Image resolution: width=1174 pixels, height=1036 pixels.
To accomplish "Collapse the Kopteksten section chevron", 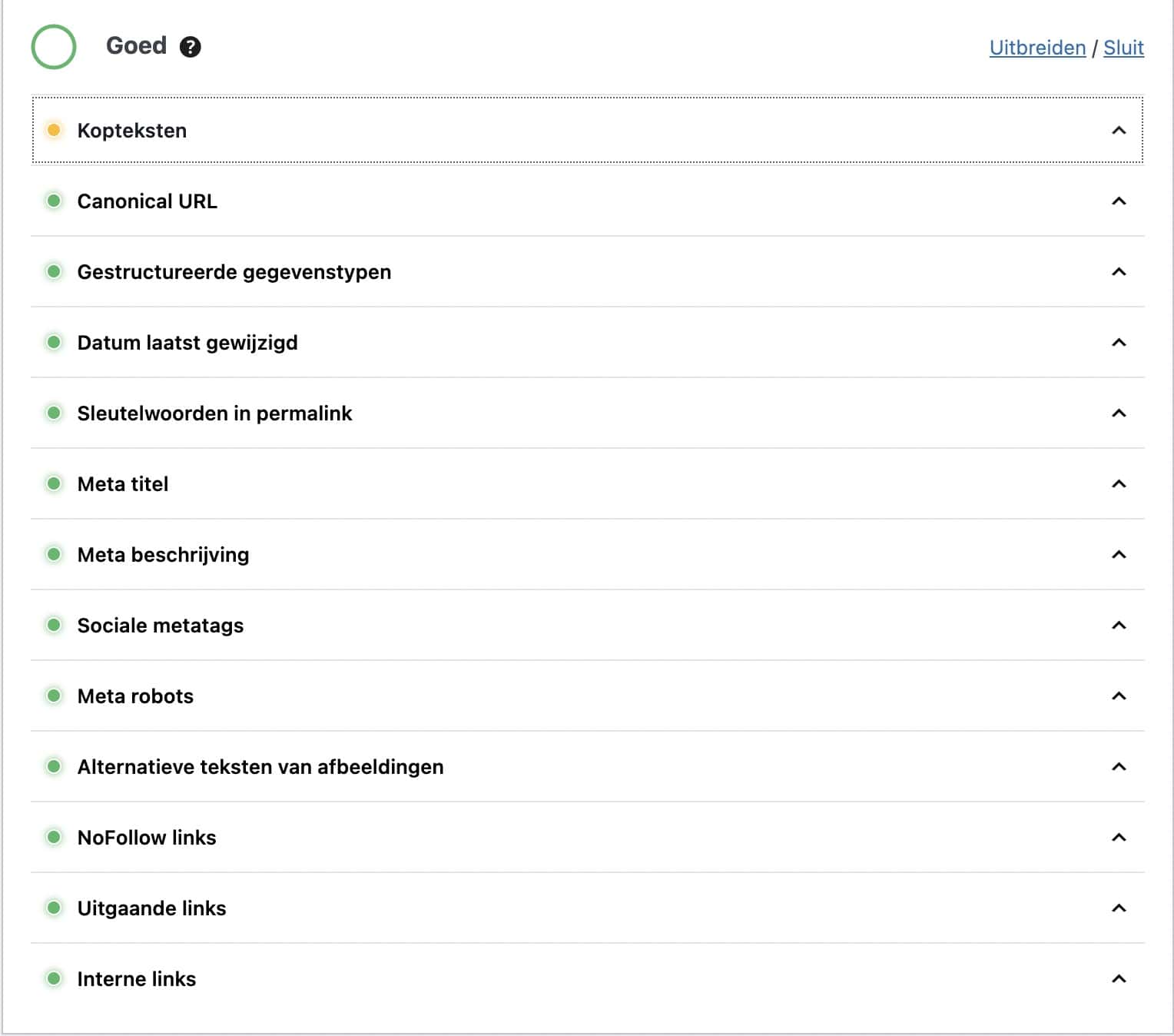I will click(x=1119, y=131).
